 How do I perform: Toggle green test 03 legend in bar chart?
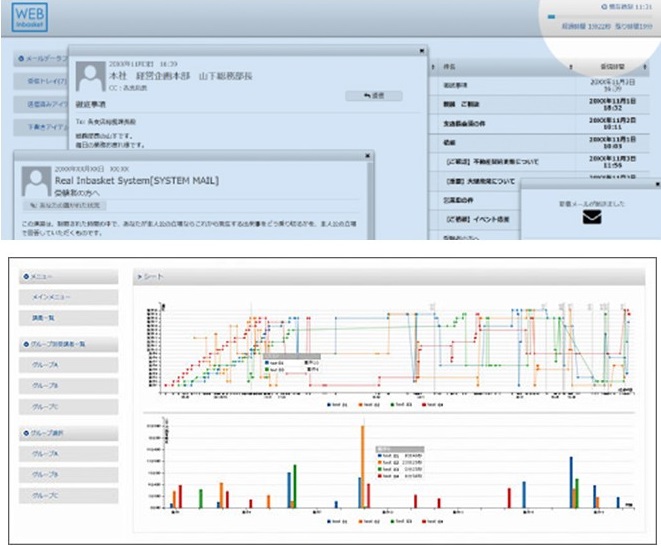click(400, 522)
